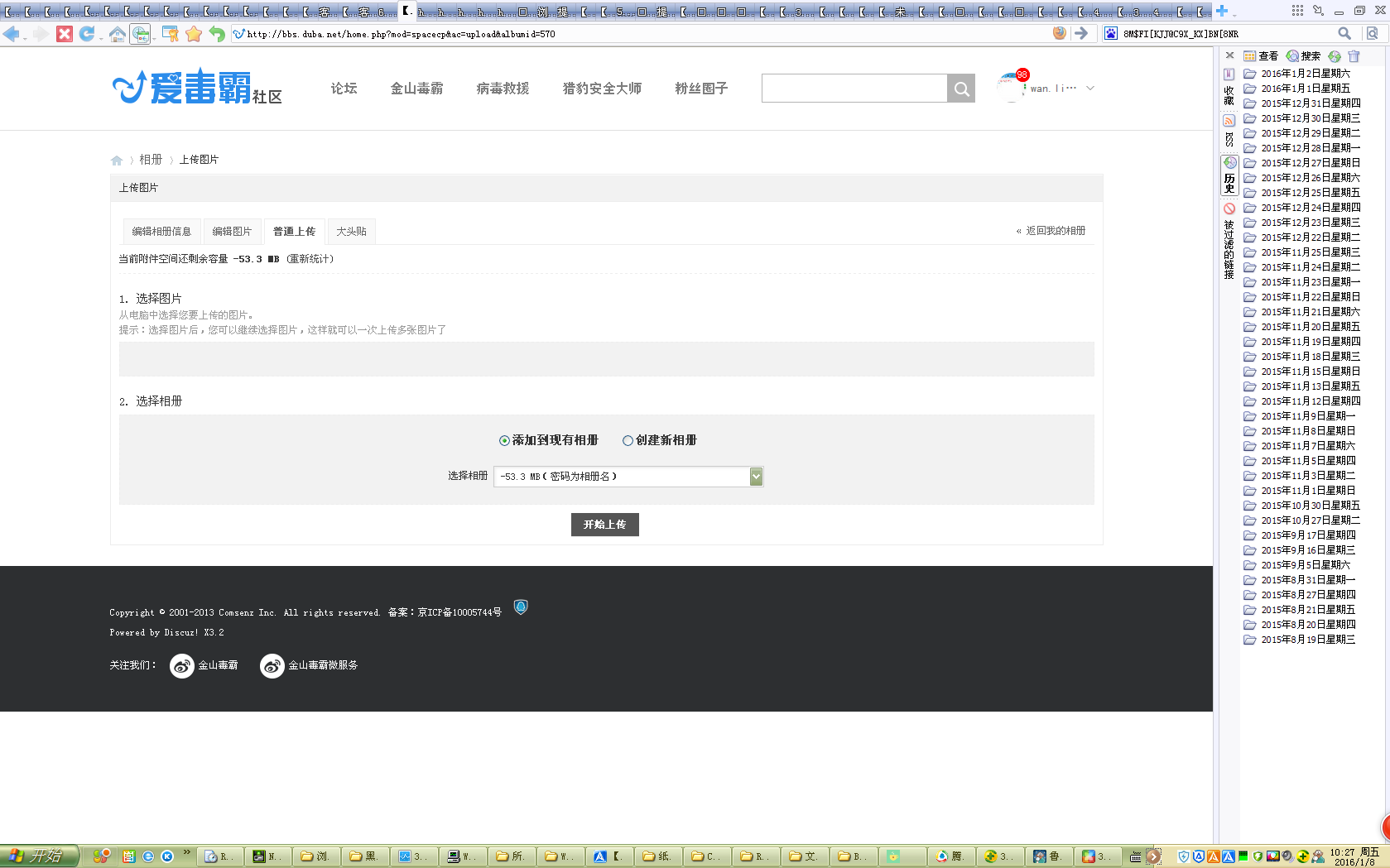Open the 猎豹安全大师 nav menu item
1390x868 pixels.
(x=602, y=89)
